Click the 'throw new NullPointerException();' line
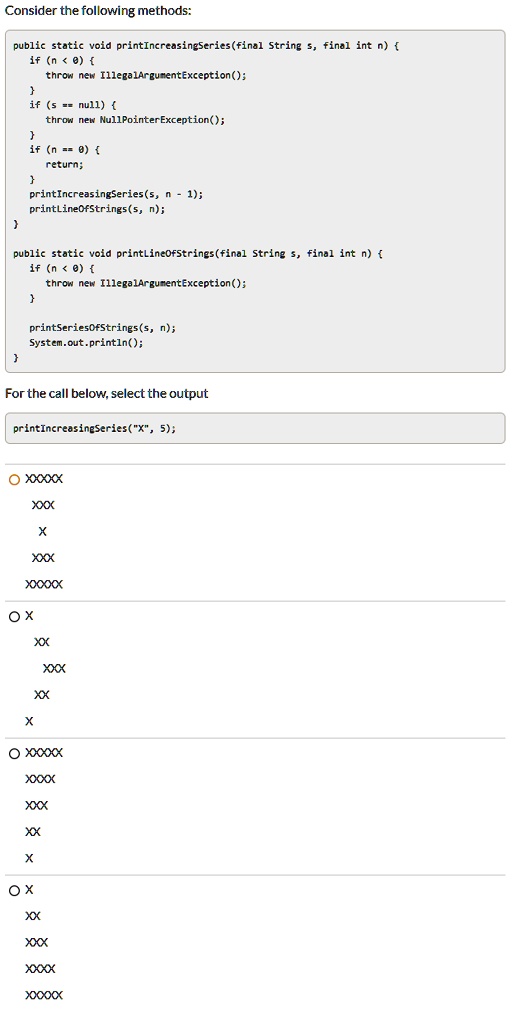This screenshot has height=1024, width=517. 135,120
